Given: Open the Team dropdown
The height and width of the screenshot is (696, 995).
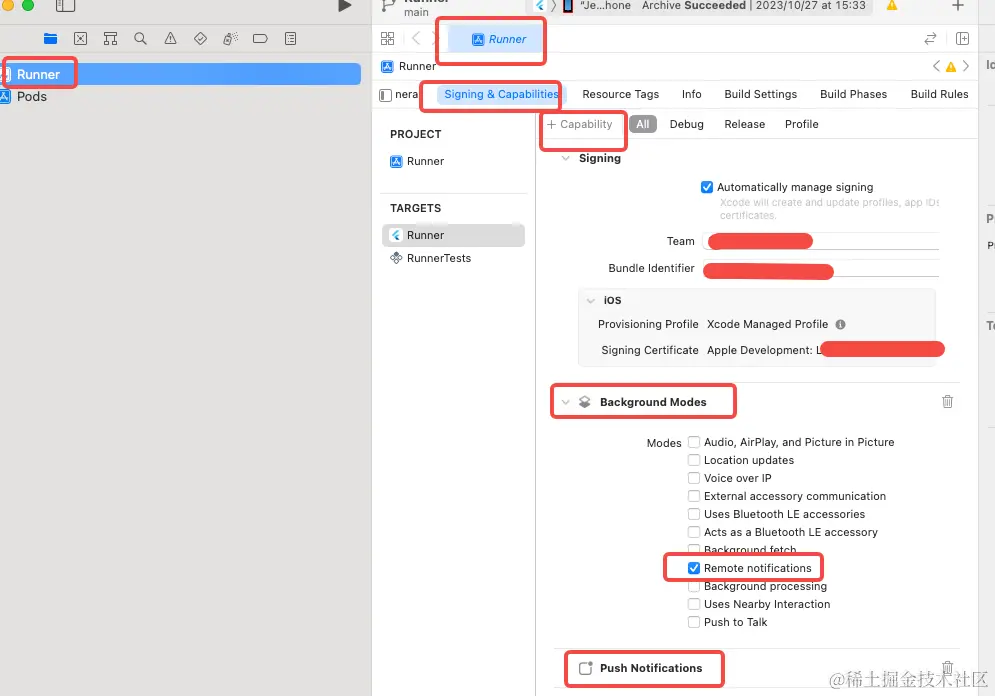Looking at the screenshot, I should (x=820, y=241).
